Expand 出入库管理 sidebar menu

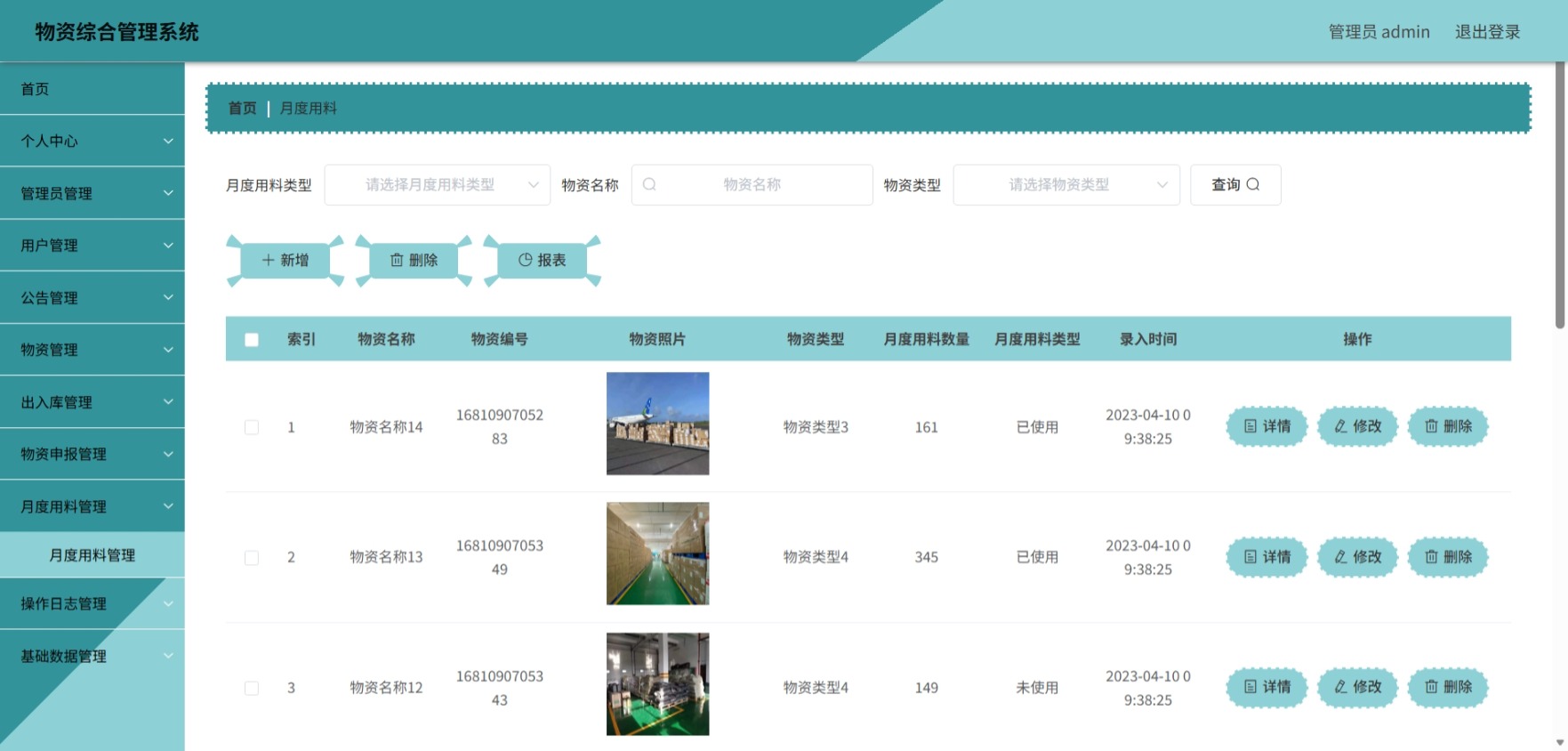[x=92, y=402]
